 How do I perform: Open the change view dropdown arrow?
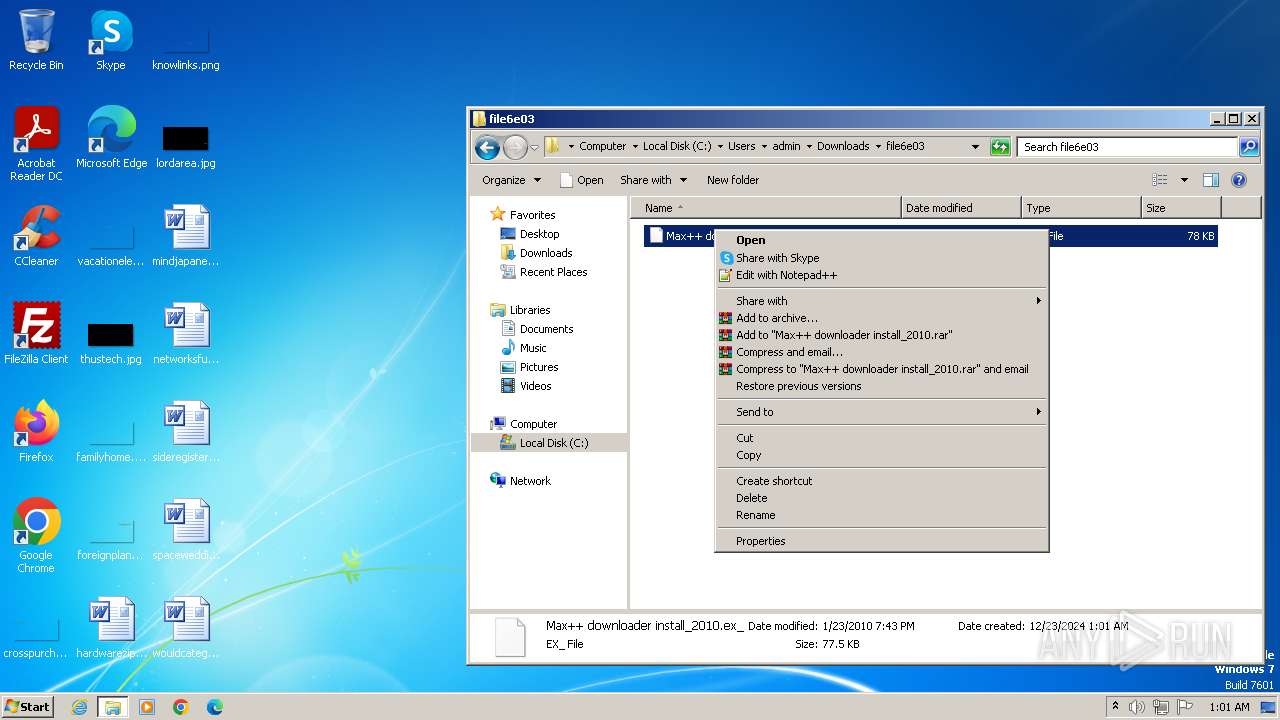pos(1184,180)
